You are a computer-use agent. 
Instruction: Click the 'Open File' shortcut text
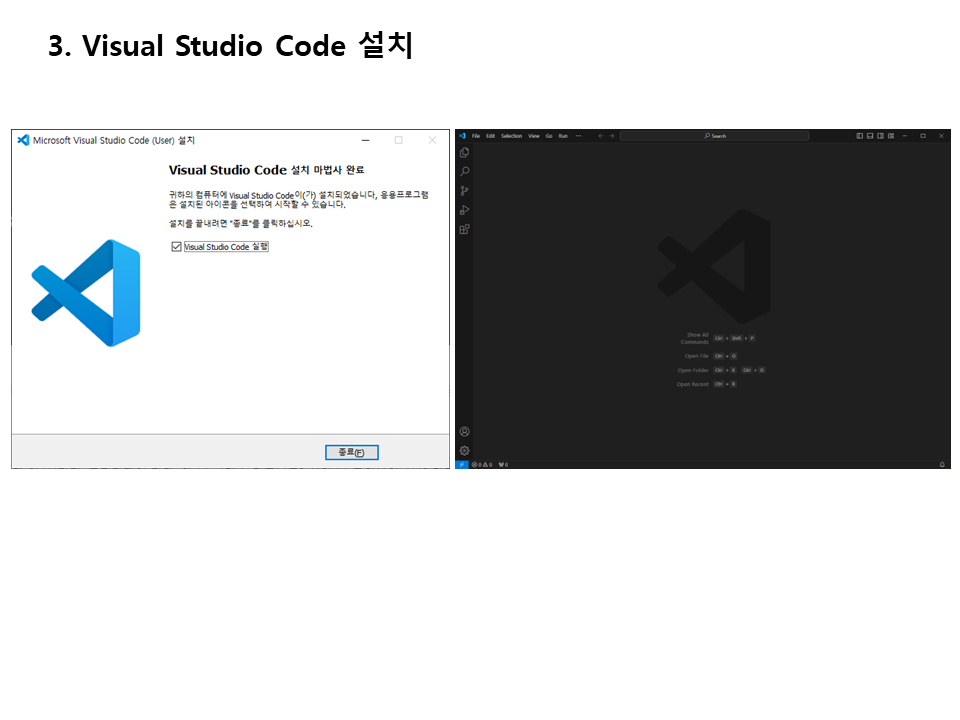pos(697,356)
